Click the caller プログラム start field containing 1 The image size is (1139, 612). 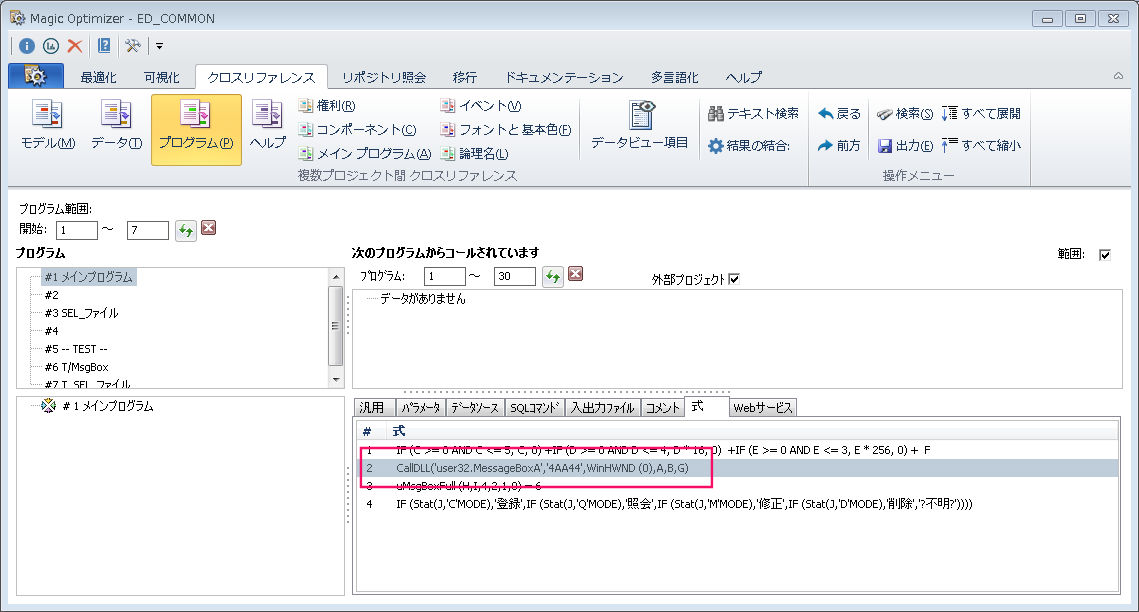445,276
